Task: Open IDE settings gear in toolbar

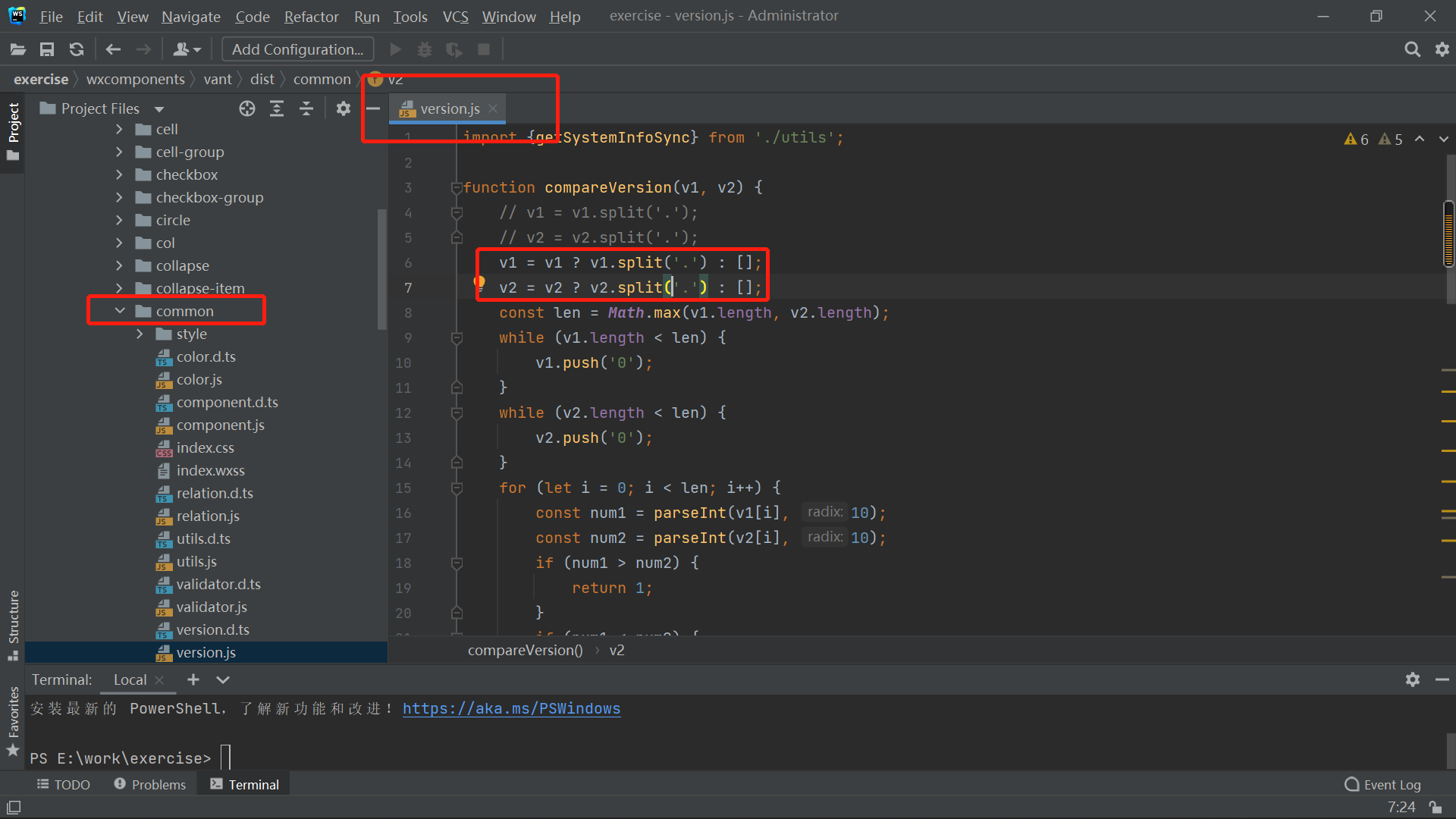Action: [x=1442, y=49]
